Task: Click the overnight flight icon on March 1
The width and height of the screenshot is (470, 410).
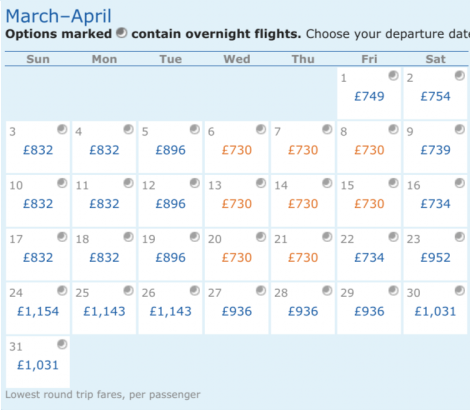Action: 393,76
